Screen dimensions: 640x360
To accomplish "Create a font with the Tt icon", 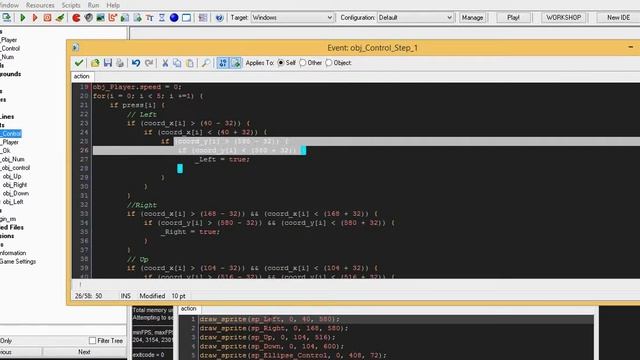I will [x=150, y=18].
